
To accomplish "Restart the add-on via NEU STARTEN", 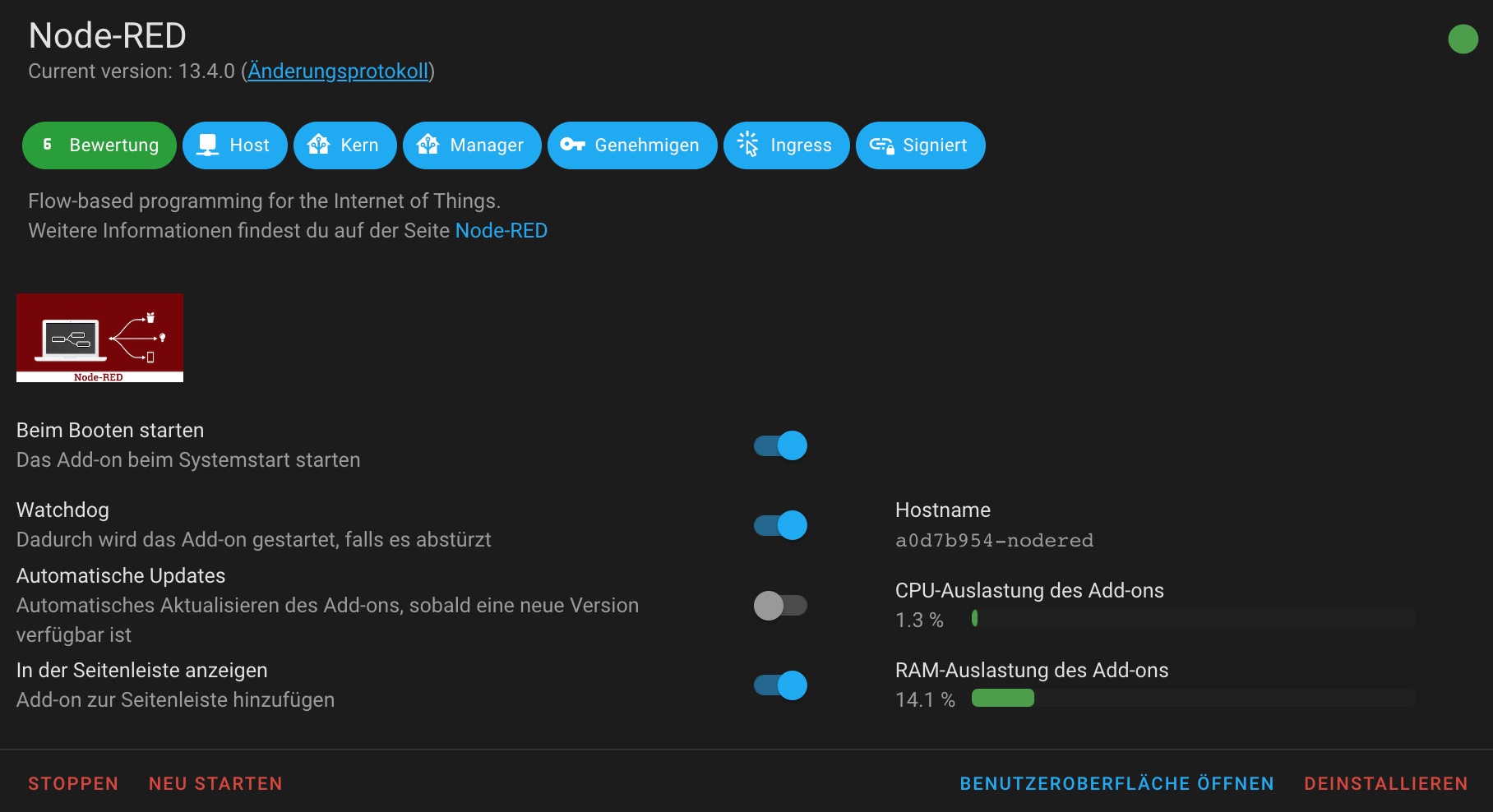I will tap(215, 783).
